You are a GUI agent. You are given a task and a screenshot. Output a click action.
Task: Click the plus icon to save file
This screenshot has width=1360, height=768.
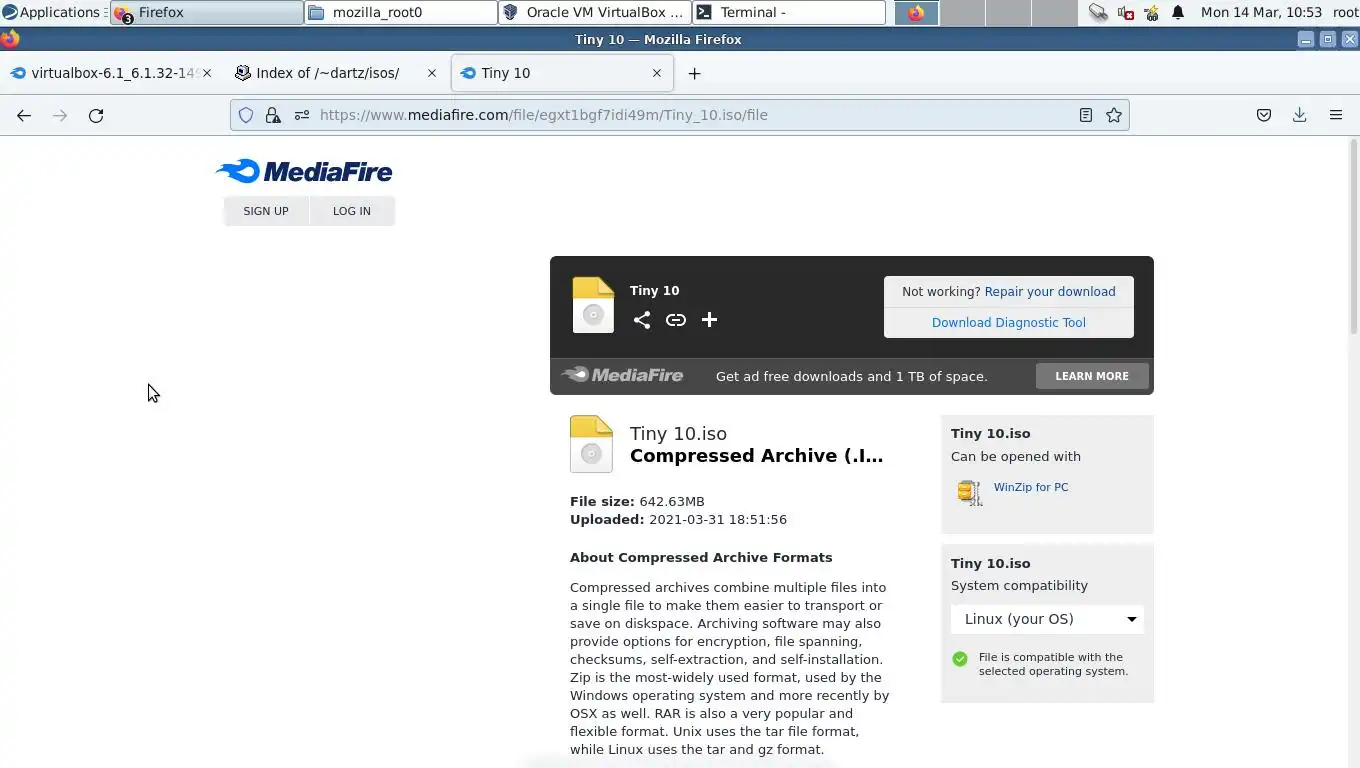click(x=709, y=320)
